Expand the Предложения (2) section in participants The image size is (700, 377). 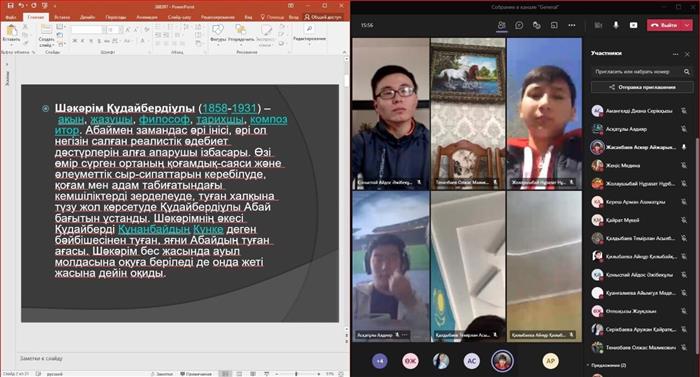[607, 365]
